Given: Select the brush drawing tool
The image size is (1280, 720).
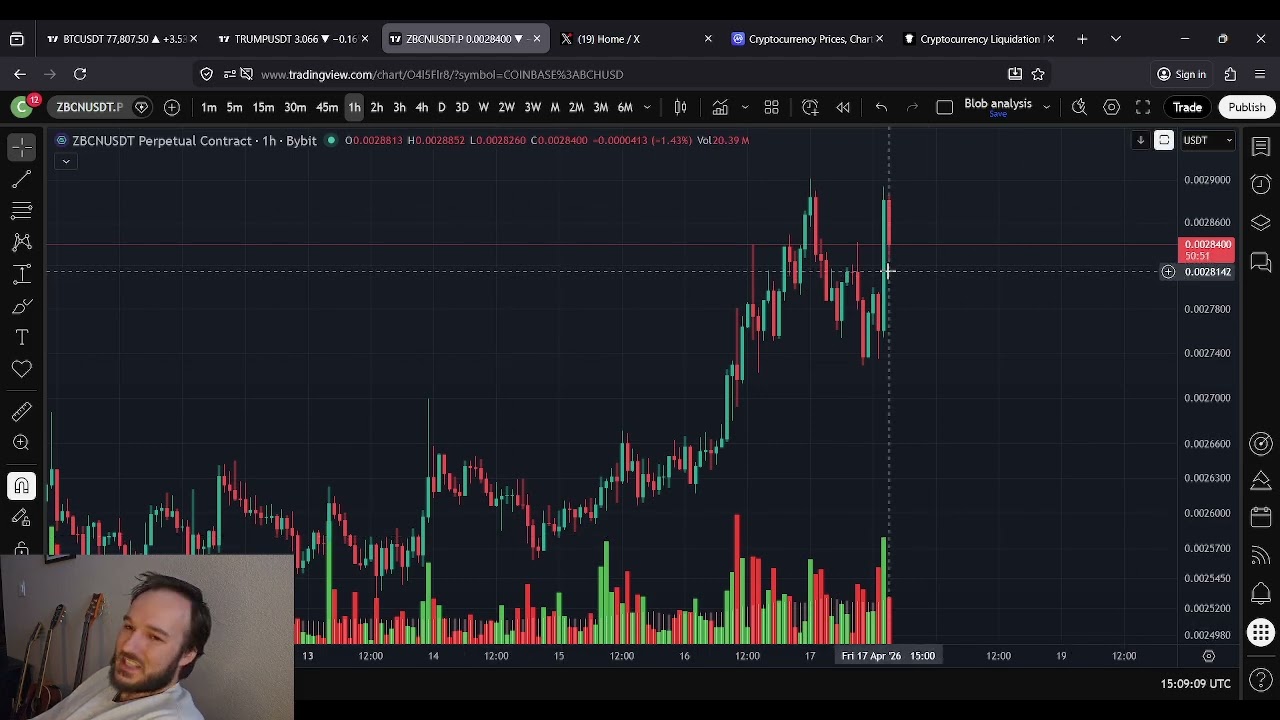Looking at the screenshot, I should coord(21,307).
